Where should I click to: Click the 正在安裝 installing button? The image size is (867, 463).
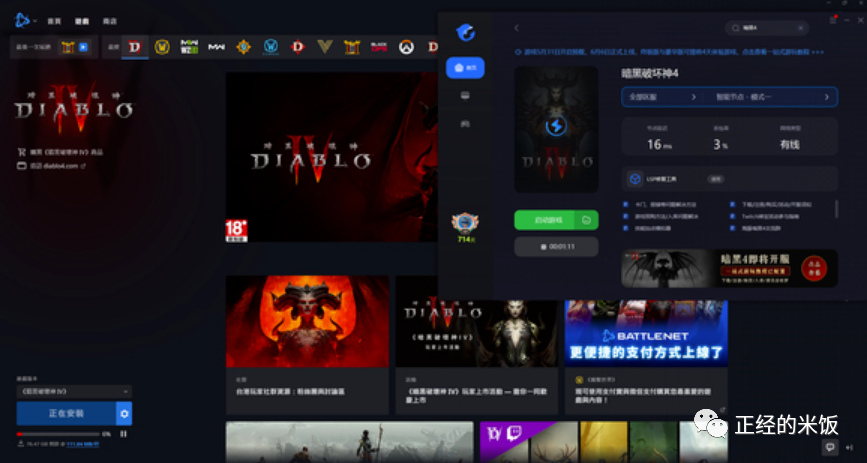pos(66,413)
